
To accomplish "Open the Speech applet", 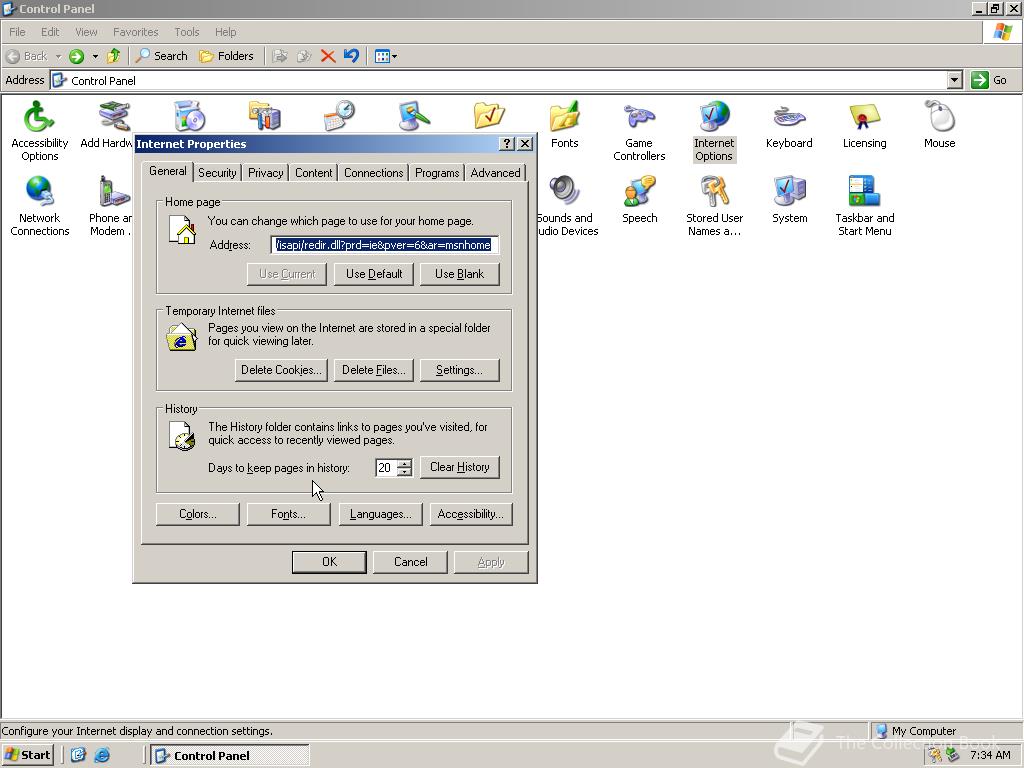I will click(639, 199).
